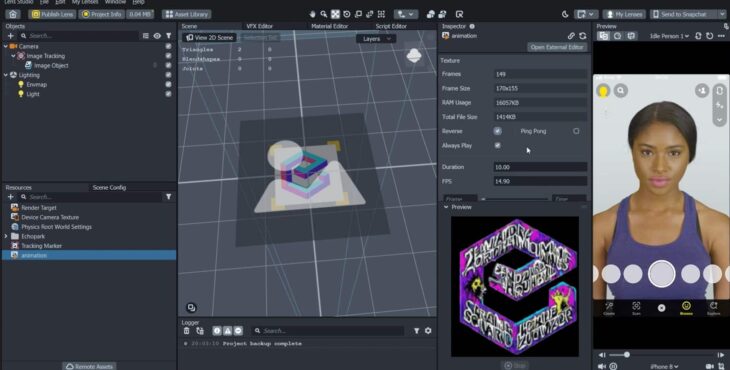
Task: Toggle error messages filter in Logger
Action: pyautogui.click(x=238, y=331)
